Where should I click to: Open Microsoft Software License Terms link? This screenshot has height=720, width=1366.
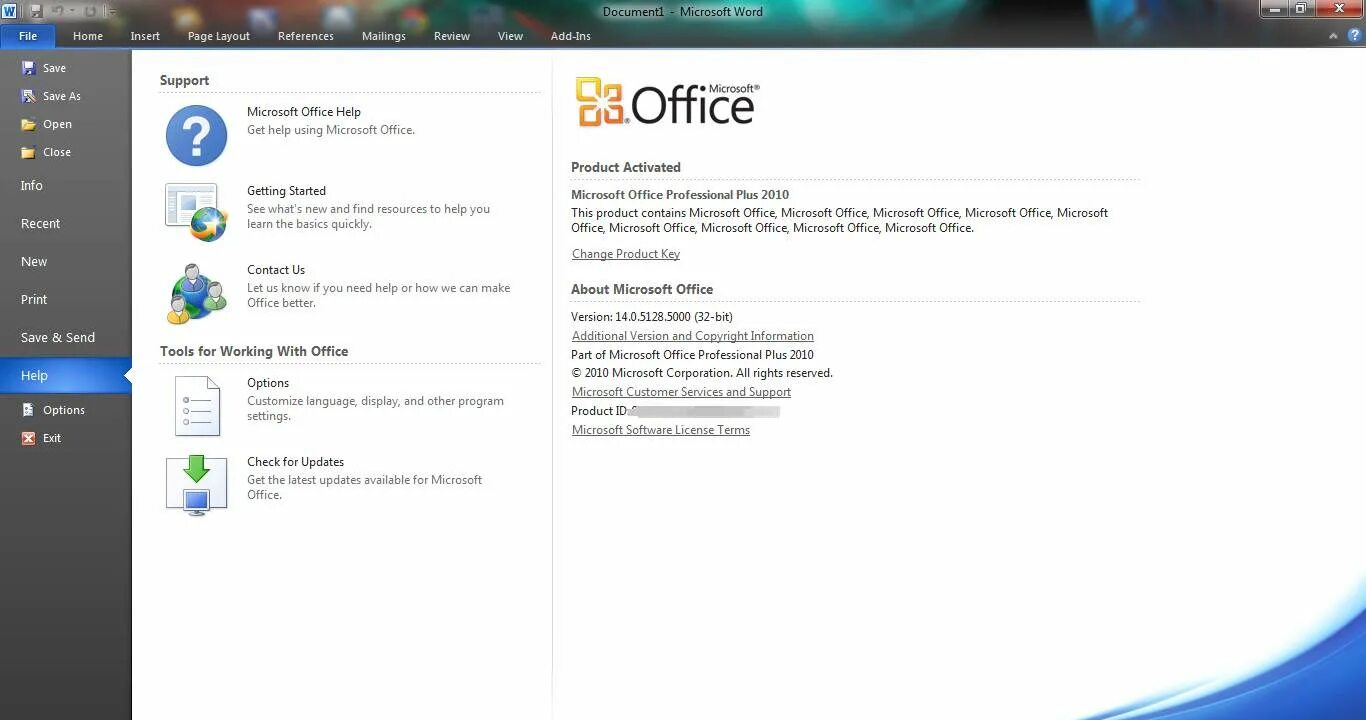point(661,430)
